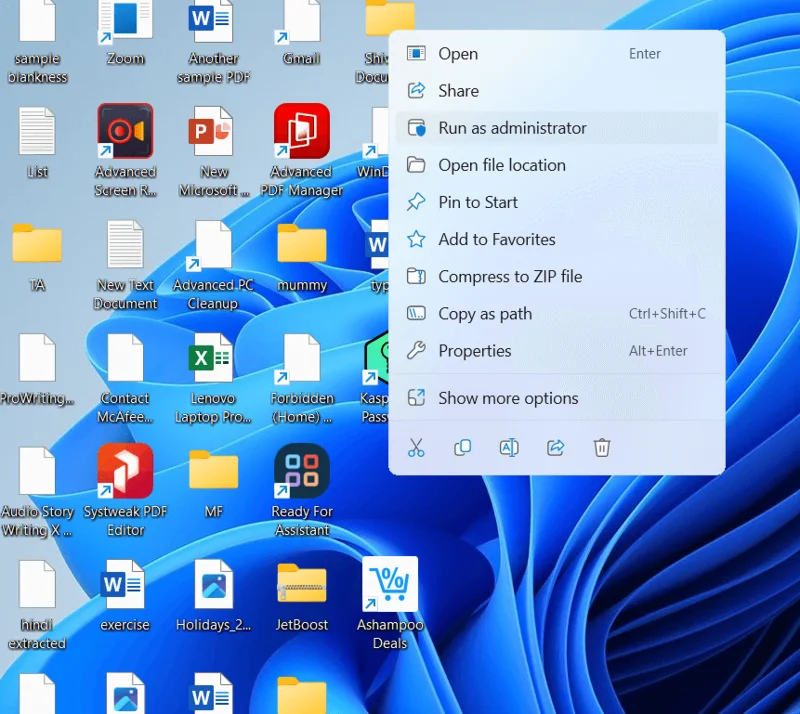800x714 pixels.
Task: Select the Rename icon in the context menu
Action: pos(509,448)
